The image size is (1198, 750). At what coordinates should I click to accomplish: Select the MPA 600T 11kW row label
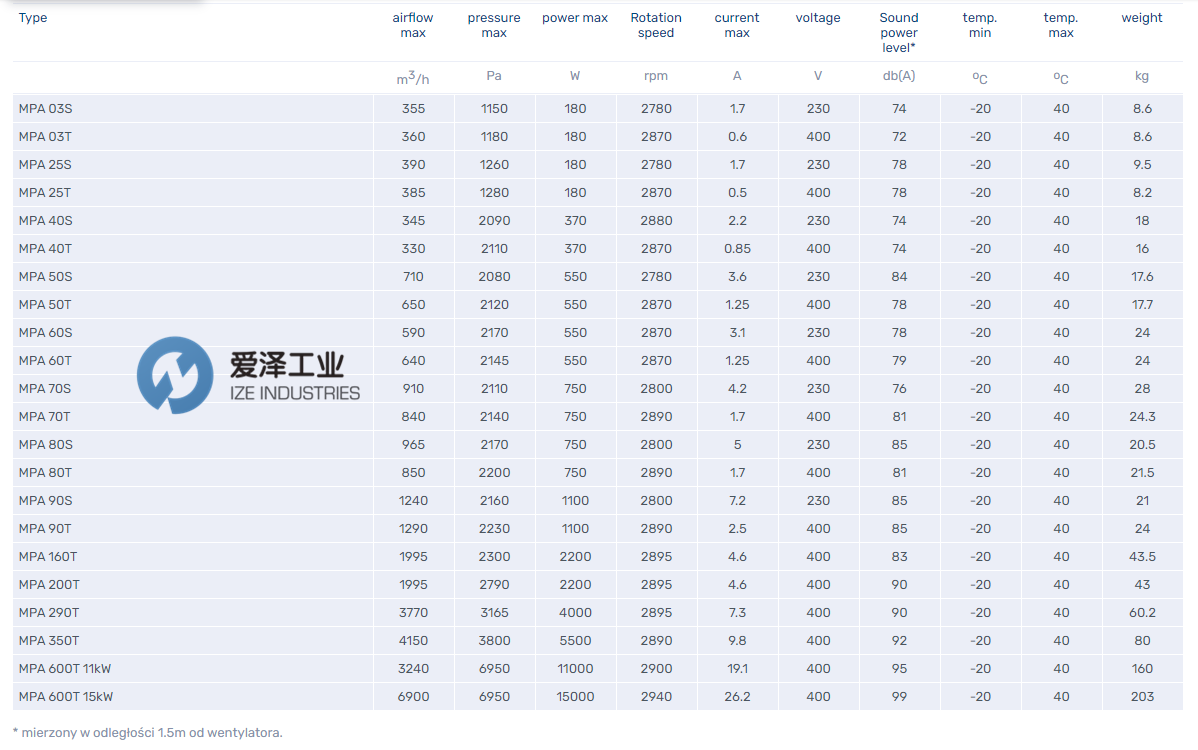coord(65,669)
